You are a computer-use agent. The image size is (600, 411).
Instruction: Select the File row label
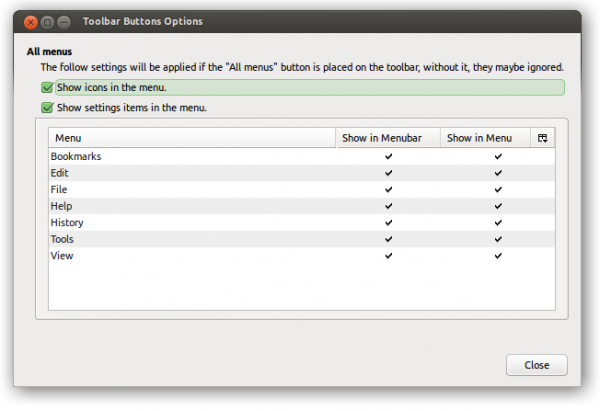(x=59, y=189)
